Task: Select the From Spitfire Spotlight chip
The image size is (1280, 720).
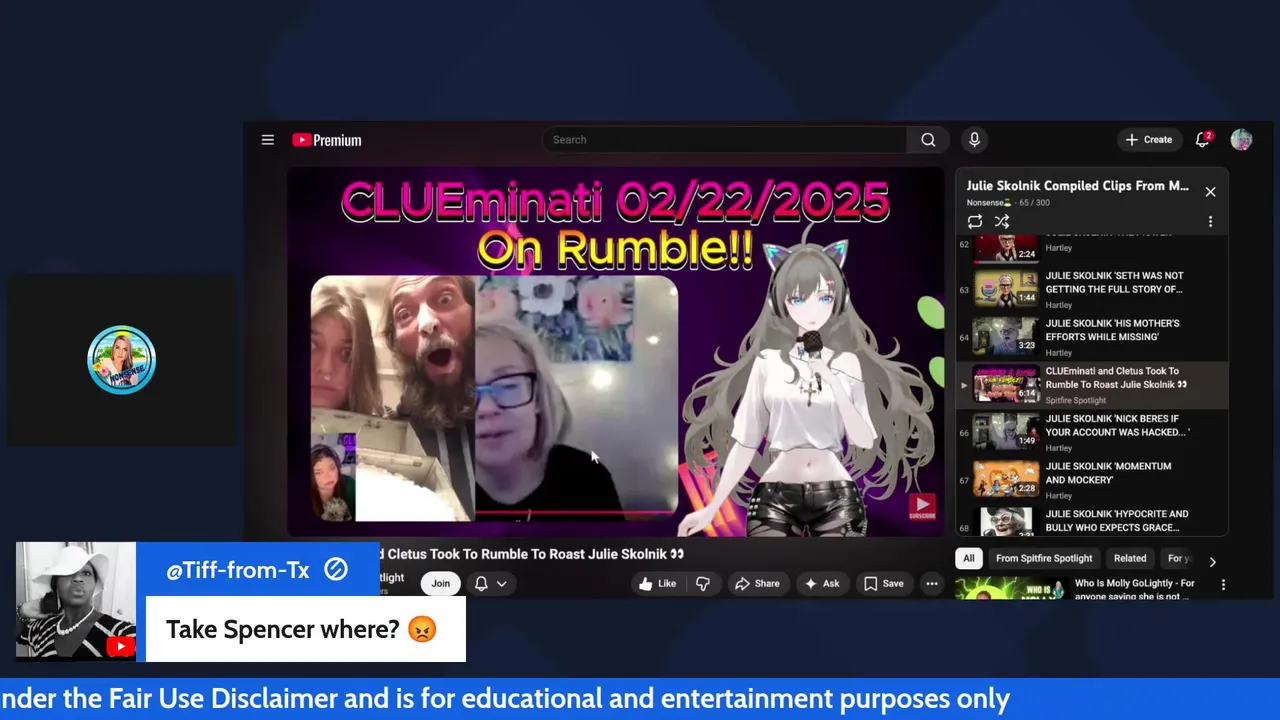Action: pyautogui.click(x=1044, y=558)
